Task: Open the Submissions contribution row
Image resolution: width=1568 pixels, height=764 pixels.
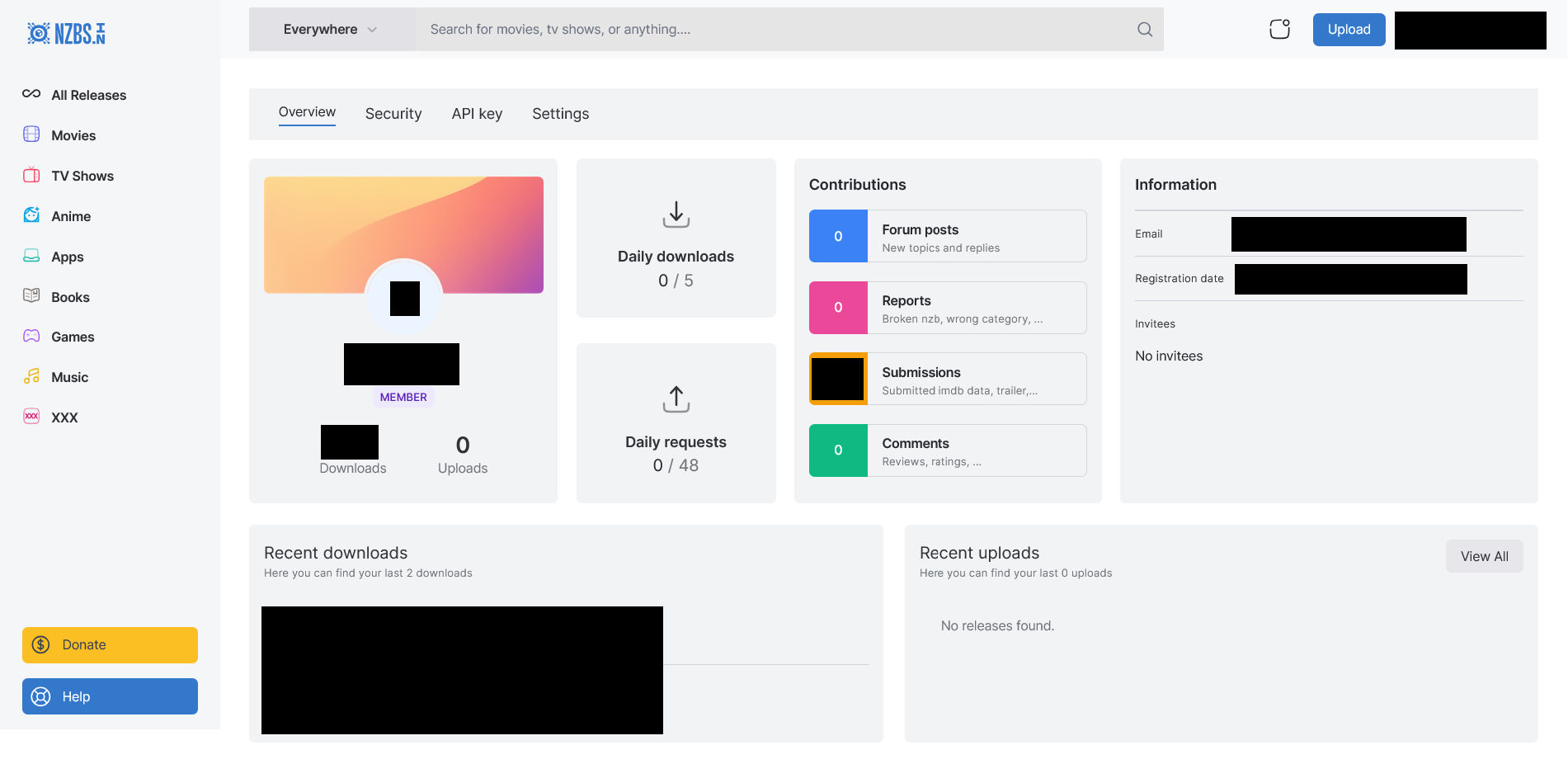Action: pyautogui.click(x=948, y=379)
